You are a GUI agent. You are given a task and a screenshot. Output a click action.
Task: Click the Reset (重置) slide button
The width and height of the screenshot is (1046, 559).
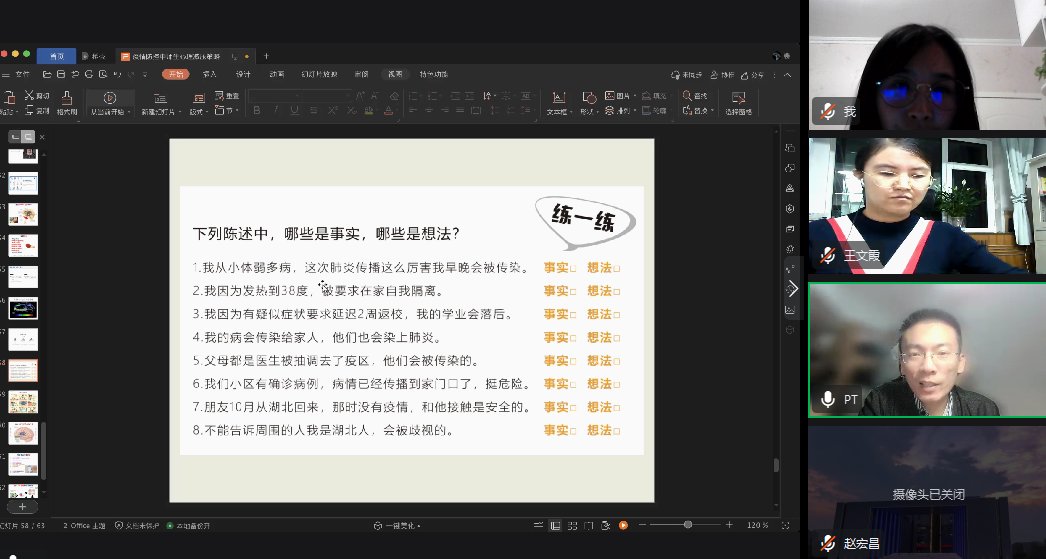pyautogui.click(x=229, y=96)
